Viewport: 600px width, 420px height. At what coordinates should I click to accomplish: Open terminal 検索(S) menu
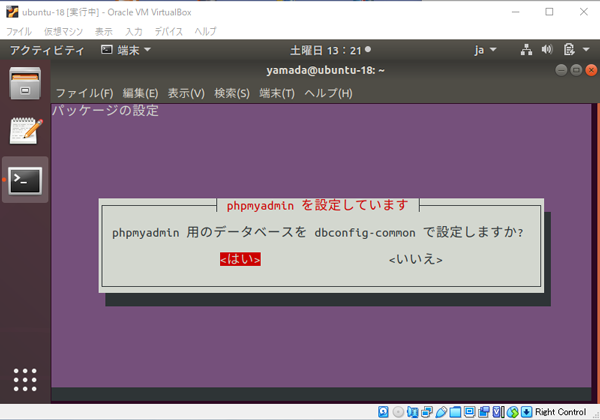(x=232, y=93)
